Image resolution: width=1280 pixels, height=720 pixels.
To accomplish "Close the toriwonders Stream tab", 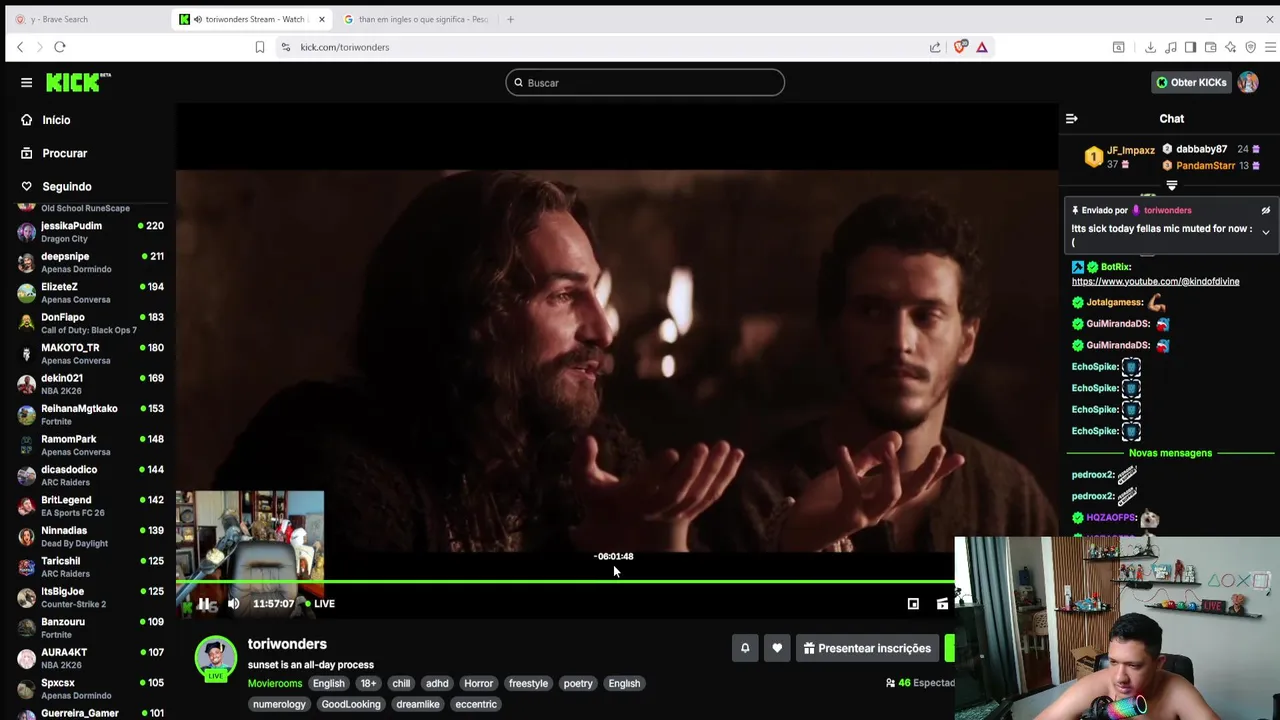I will tap(321, 19).
